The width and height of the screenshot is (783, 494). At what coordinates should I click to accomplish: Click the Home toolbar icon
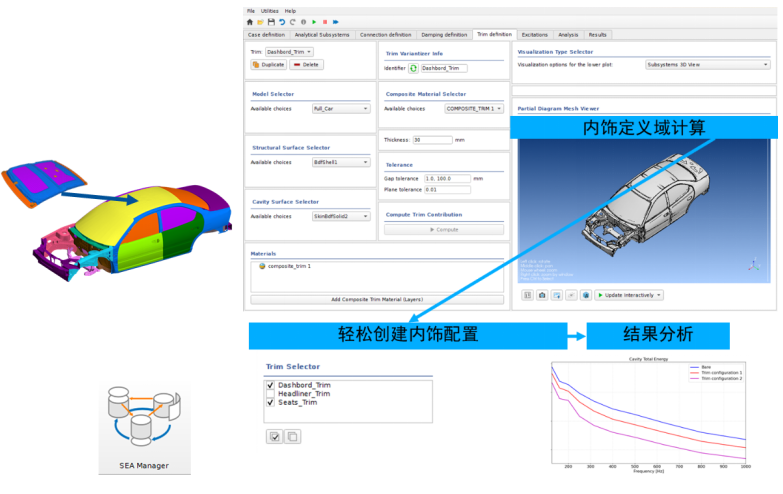click(250, 22)
